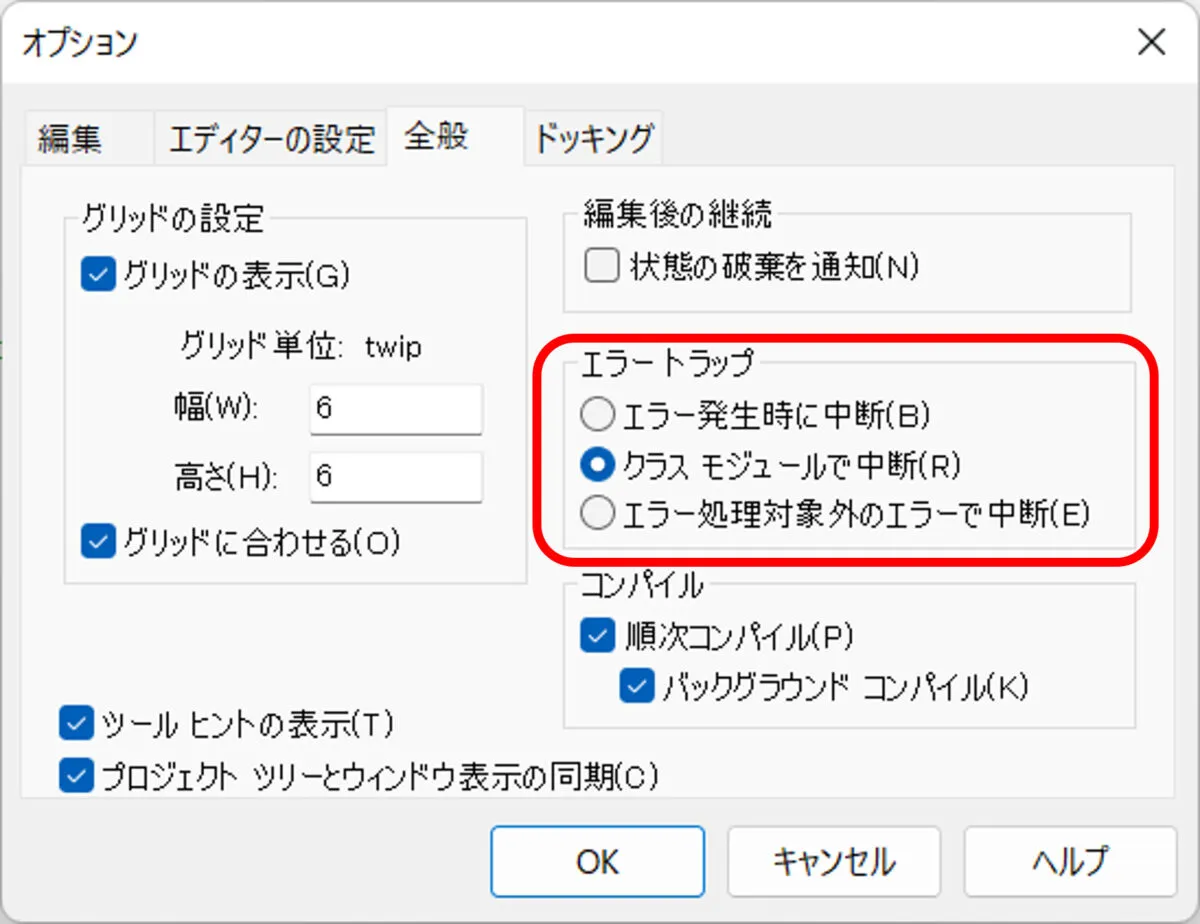
Task: Toggle プロジェクト ツリーとウィンドウ表示の同期 checkbox
Action: point(76,776)
